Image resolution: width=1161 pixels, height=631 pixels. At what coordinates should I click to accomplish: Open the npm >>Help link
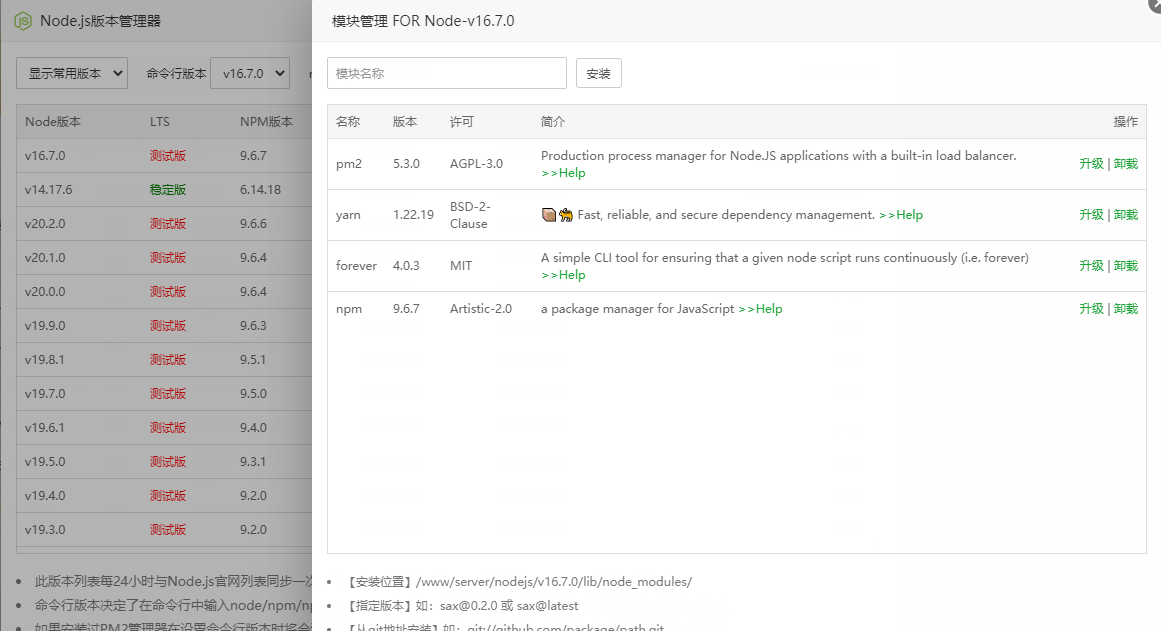[x=760, y=309]
